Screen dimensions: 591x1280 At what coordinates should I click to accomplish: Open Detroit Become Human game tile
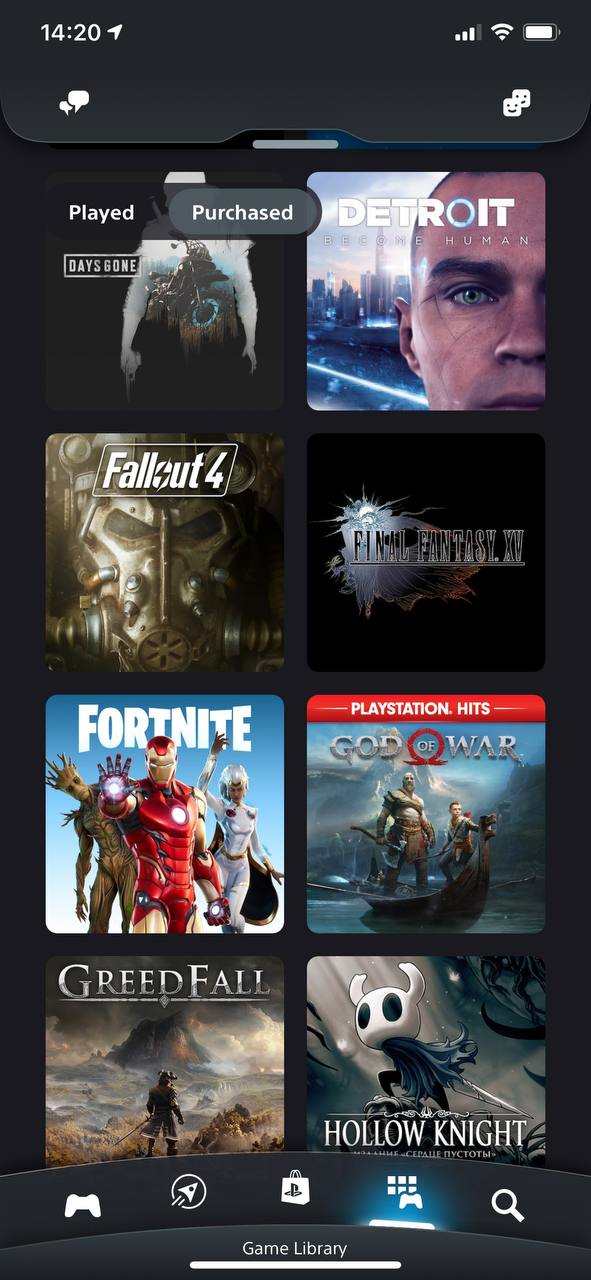426,291
